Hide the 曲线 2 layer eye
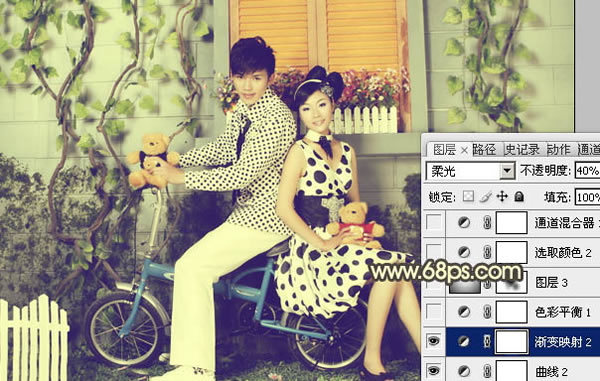 pos(434,371)
